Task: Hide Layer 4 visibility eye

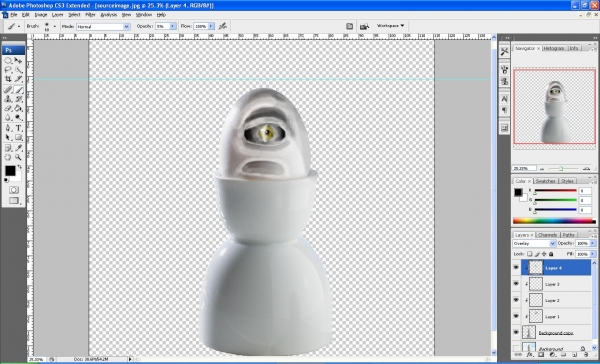Action: click(x=517, y=267)
